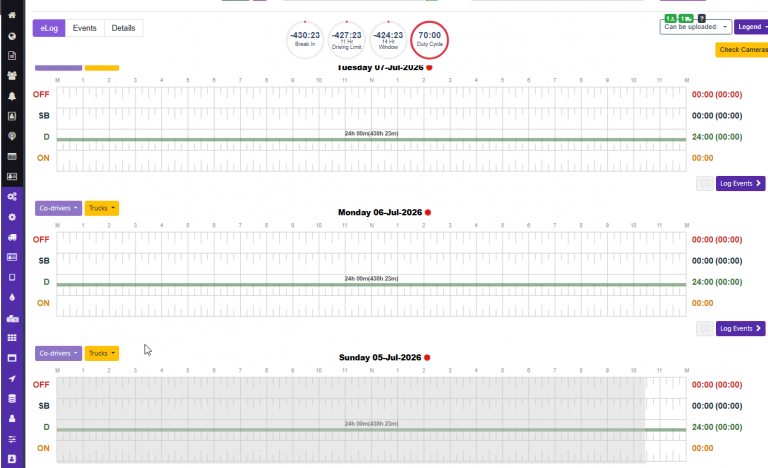768x468 pixels.
Task: Click the droplet fuel icon in the sidebar
Action: click(x=12, y=297)
